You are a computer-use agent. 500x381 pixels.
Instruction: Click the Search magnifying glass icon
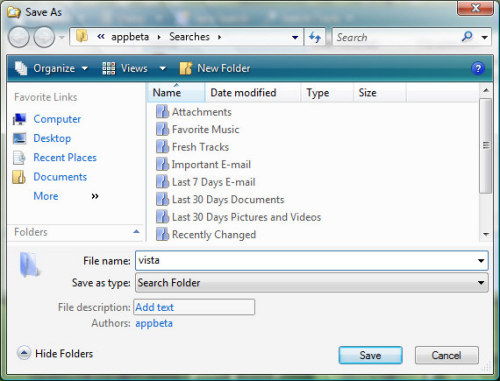(467, 37)
